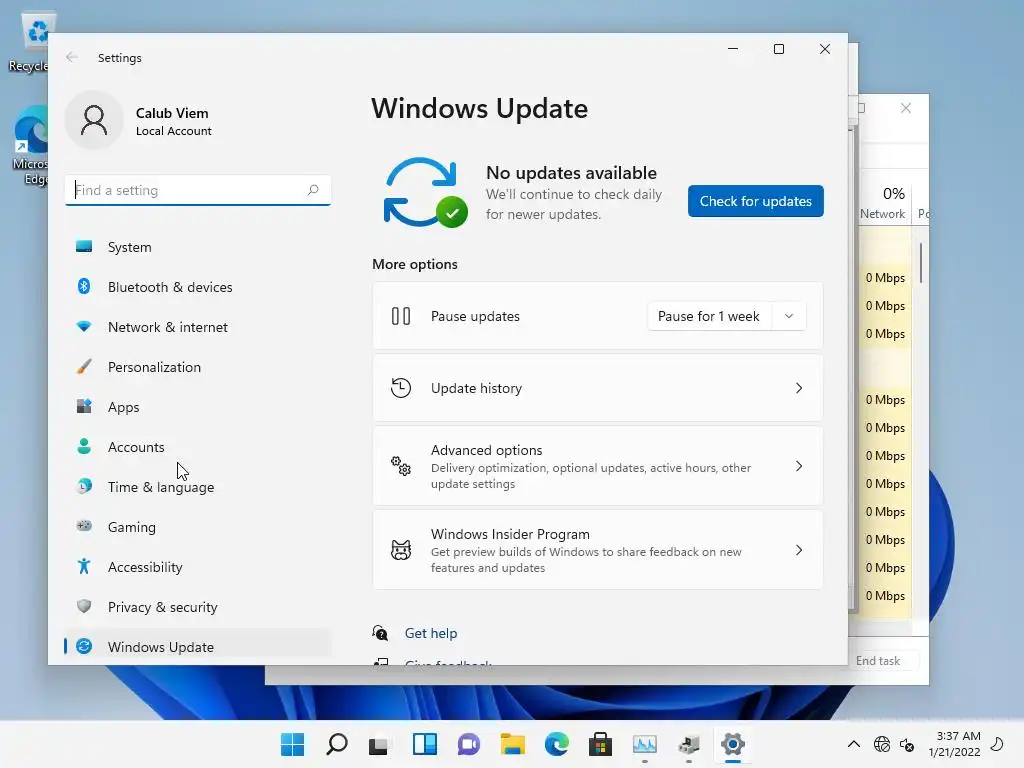
Task: Open taskbar Search
Action: (337, 744)
